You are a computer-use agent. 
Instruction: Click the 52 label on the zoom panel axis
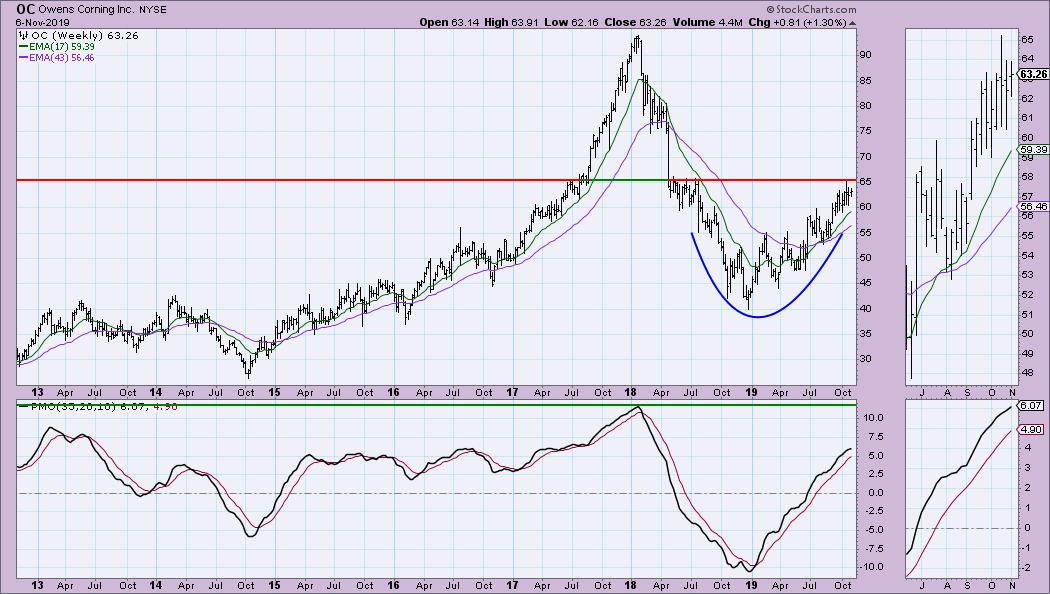pyautogui.click(x=1027, y=295)
